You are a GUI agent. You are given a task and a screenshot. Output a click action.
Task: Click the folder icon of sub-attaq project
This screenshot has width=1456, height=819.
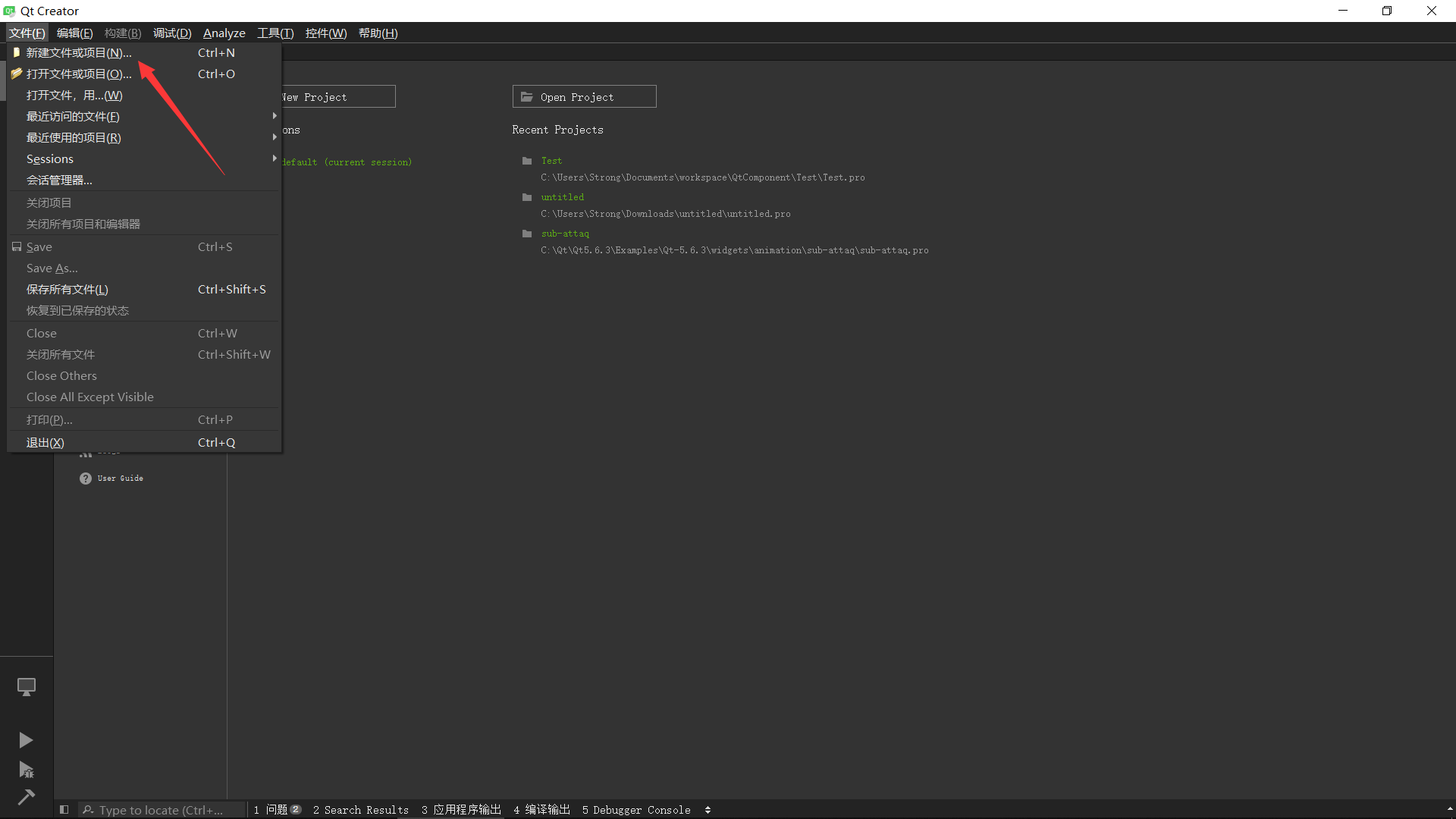coord(527,234)
